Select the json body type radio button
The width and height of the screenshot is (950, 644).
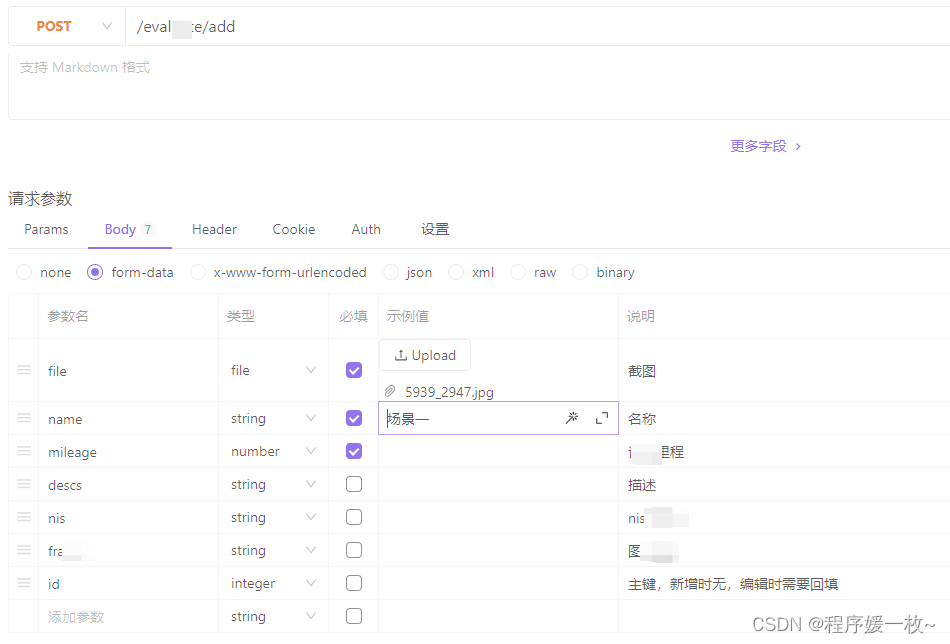391,272
